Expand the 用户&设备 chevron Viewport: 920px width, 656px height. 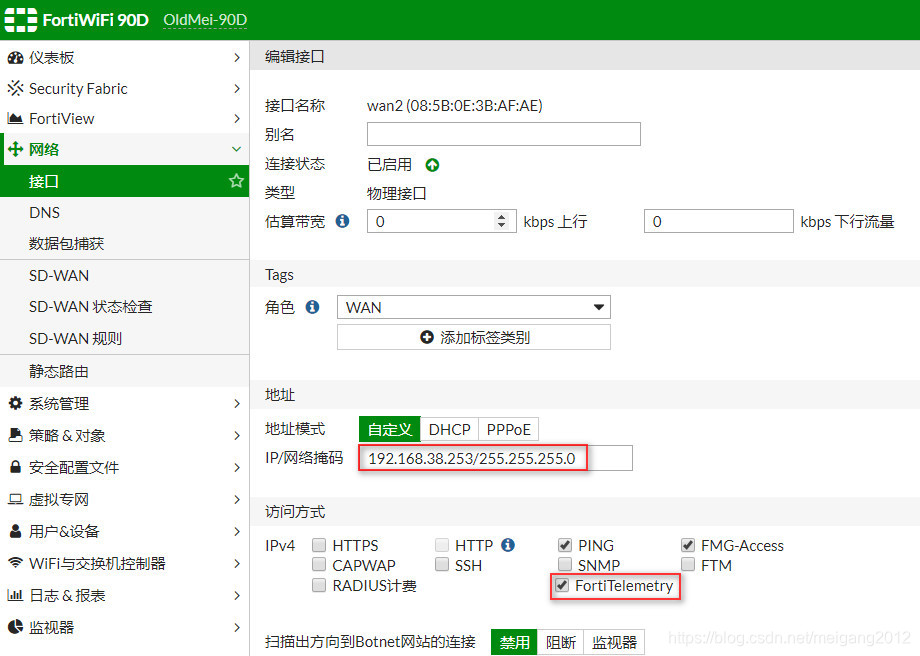pyautogui.click(x=236, y=532)
